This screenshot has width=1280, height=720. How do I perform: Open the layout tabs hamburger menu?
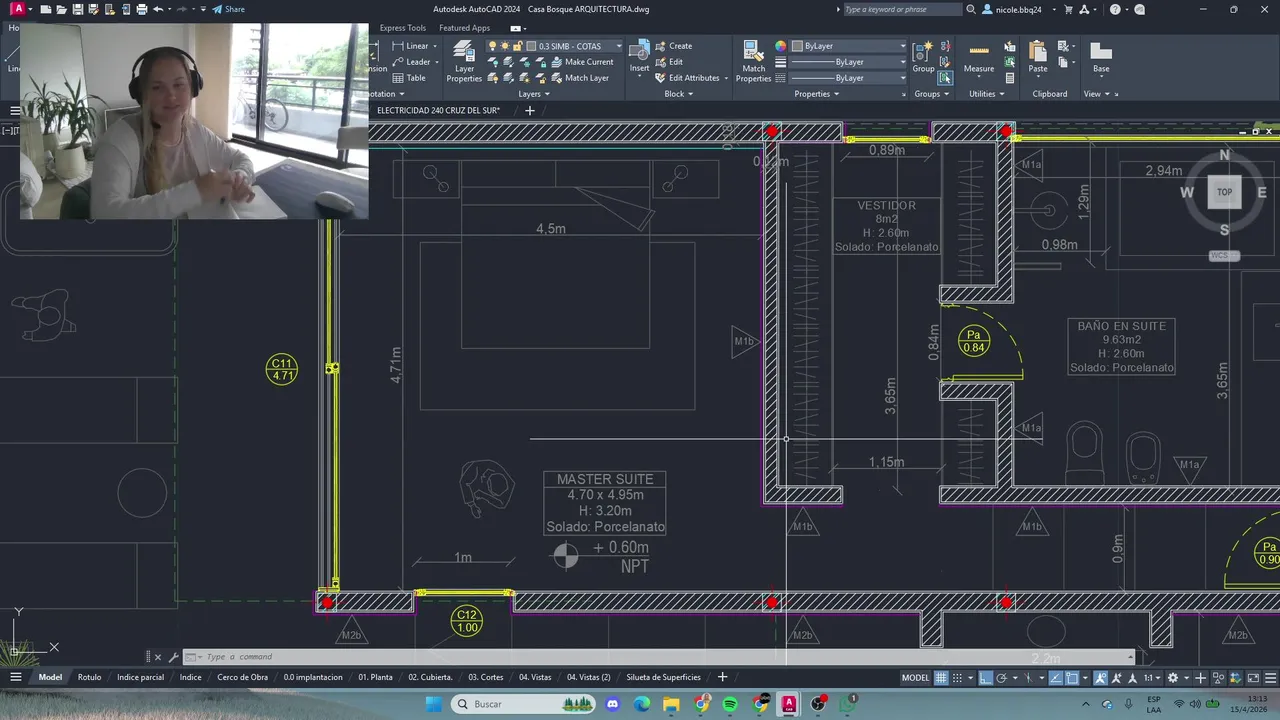click(16, 677)
